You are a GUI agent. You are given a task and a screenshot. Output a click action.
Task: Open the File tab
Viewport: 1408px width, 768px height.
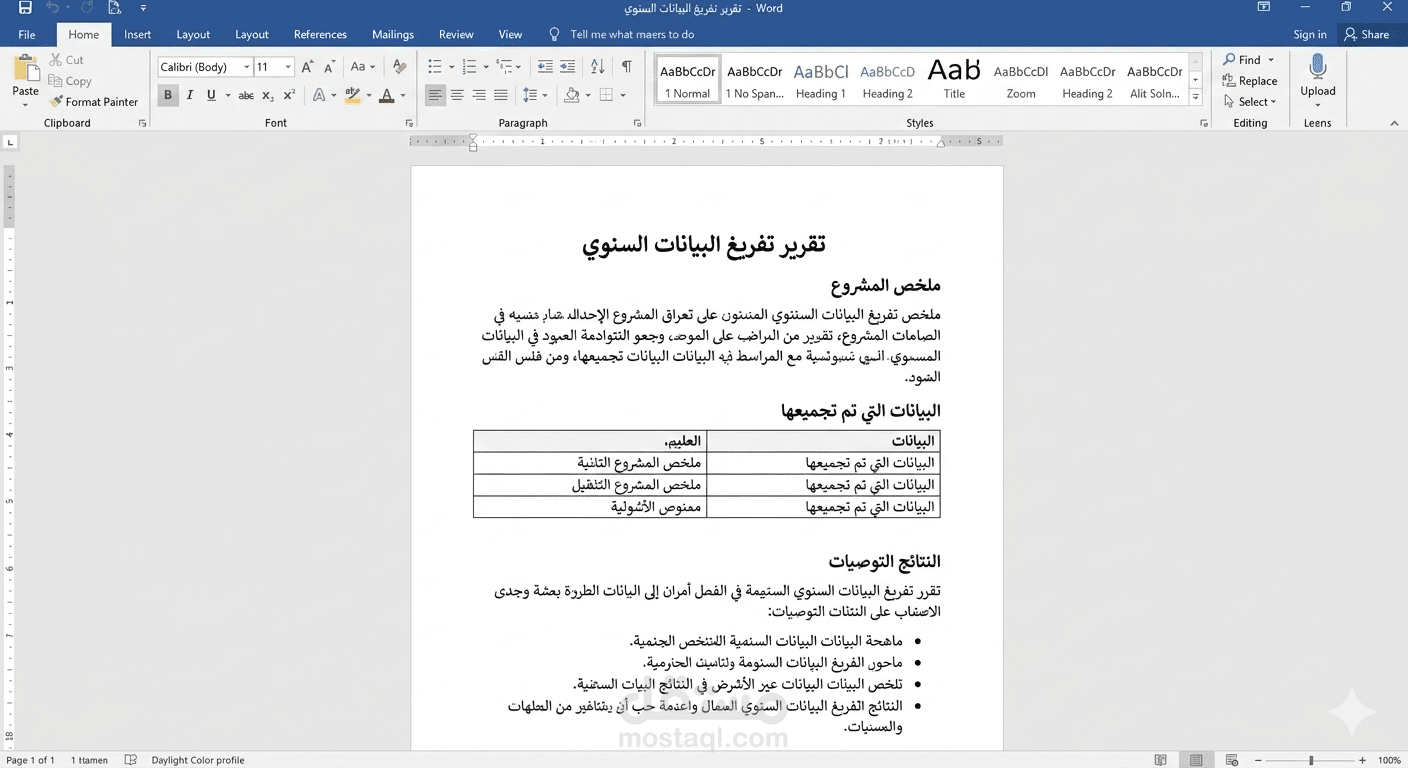pyautogui.click(x=27, y=34)
